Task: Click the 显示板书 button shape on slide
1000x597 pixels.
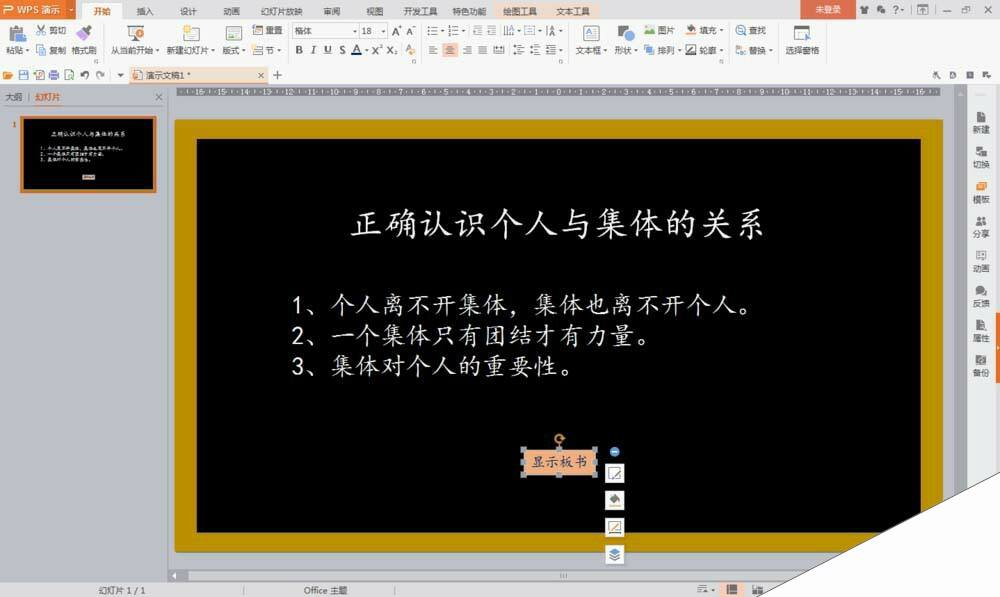Action: click(560, 462)
